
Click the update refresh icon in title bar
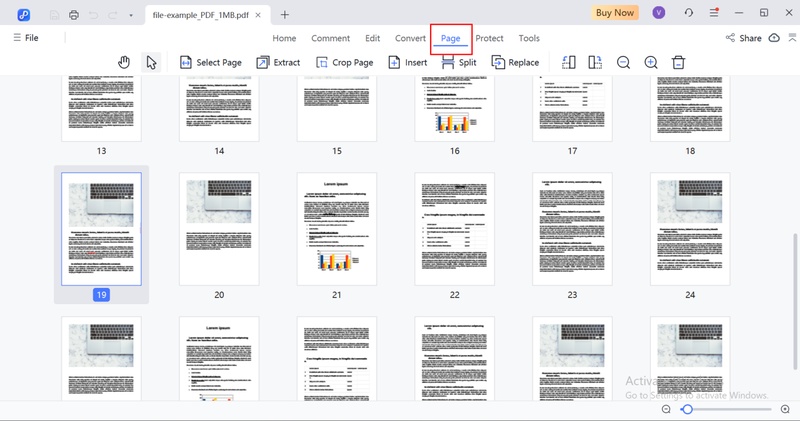tap(689, 13)
